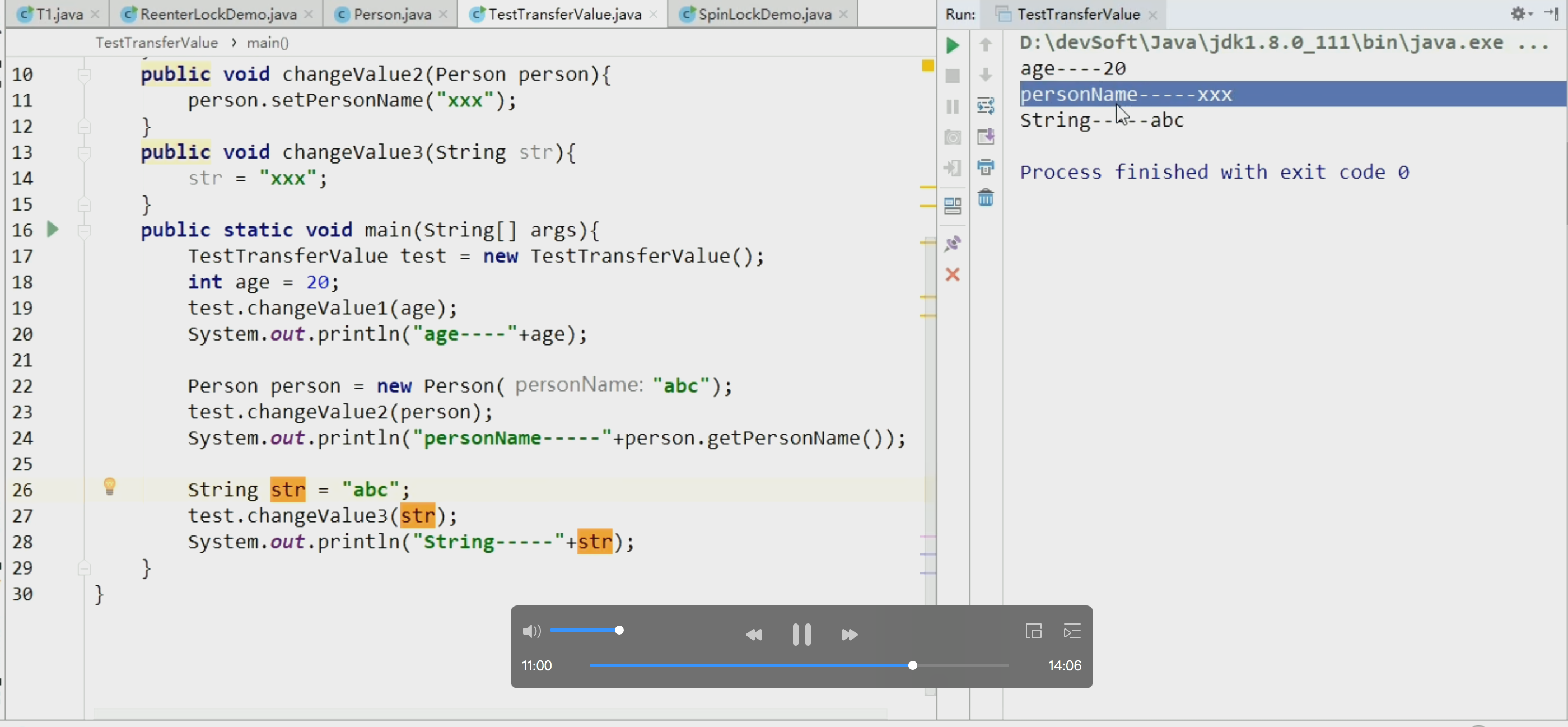Toggle soft-wrap in run console
1568x727 pixels.
tap(986, 106)
